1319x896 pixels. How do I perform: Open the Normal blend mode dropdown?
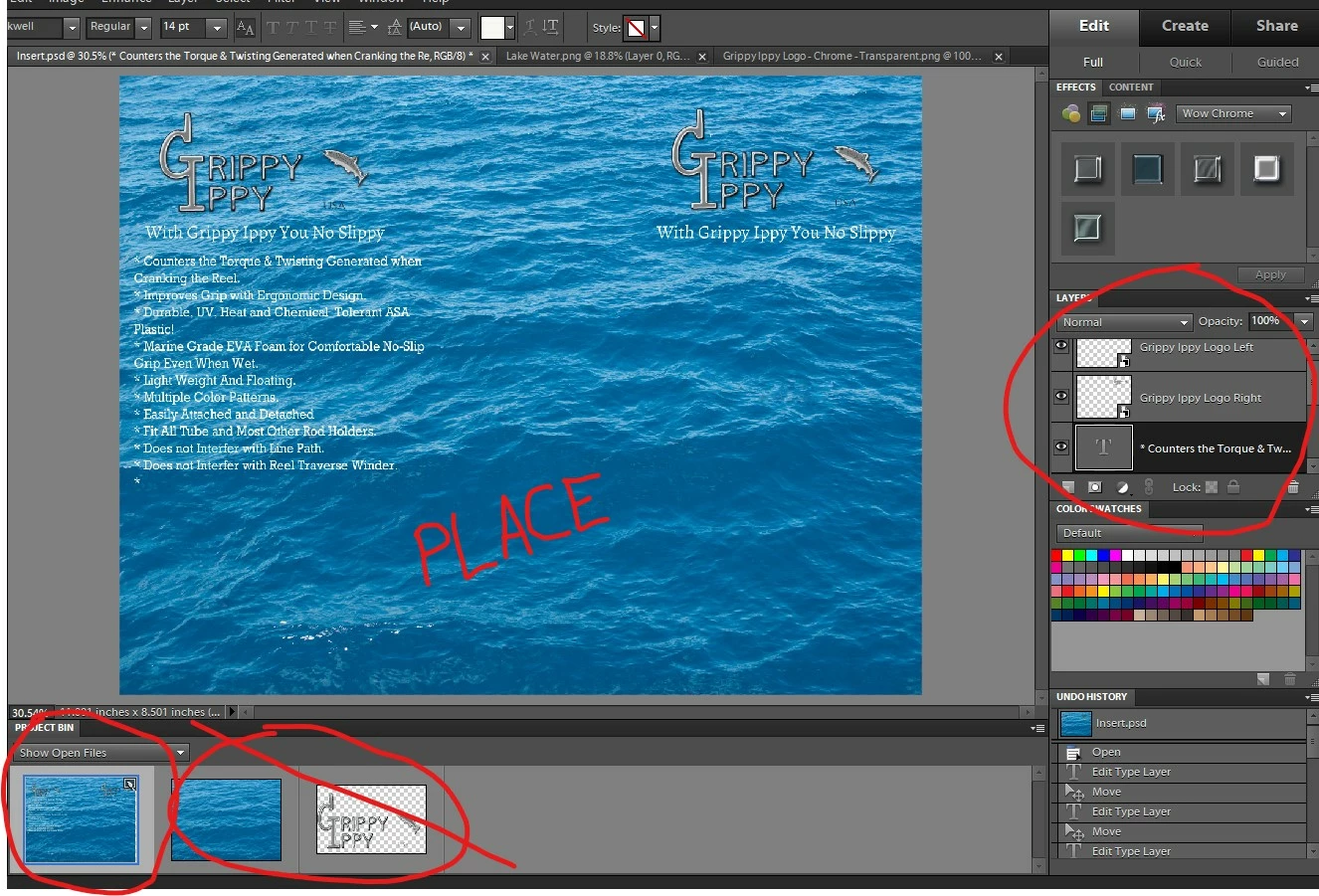(1124, 322)
